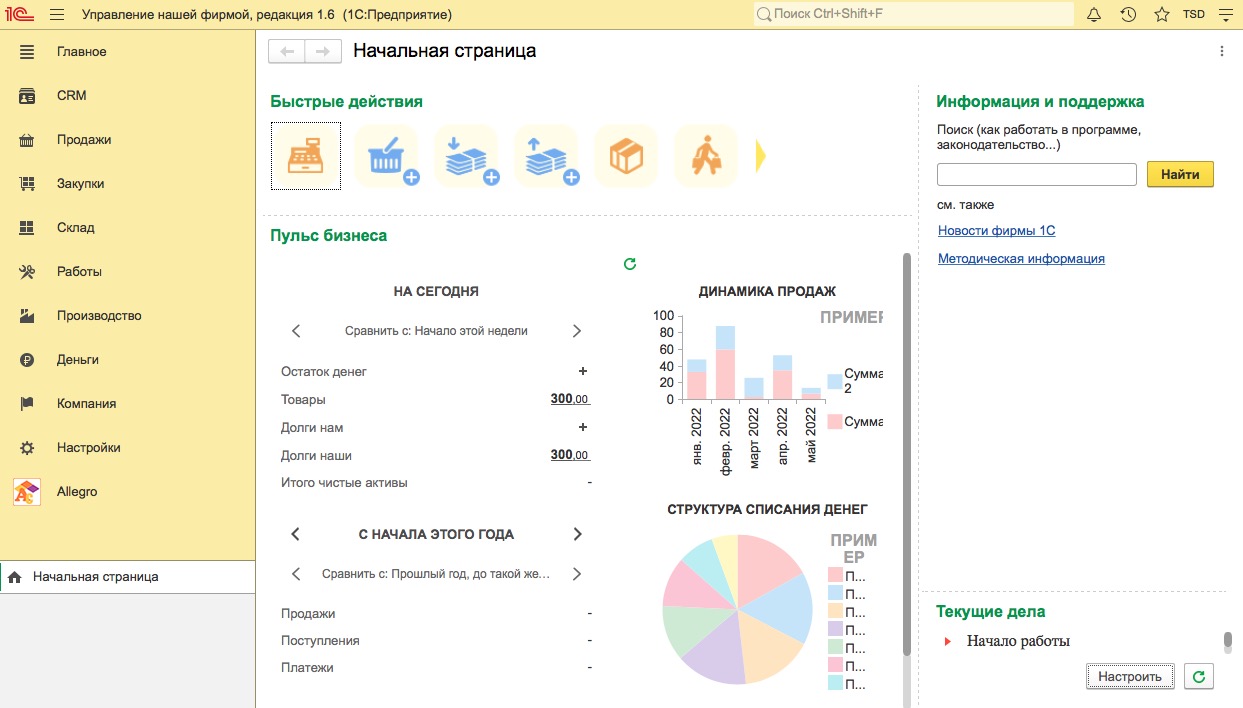Click the Продажи basket icon
The image size is (1243, 708).
(x=27, y=140)
